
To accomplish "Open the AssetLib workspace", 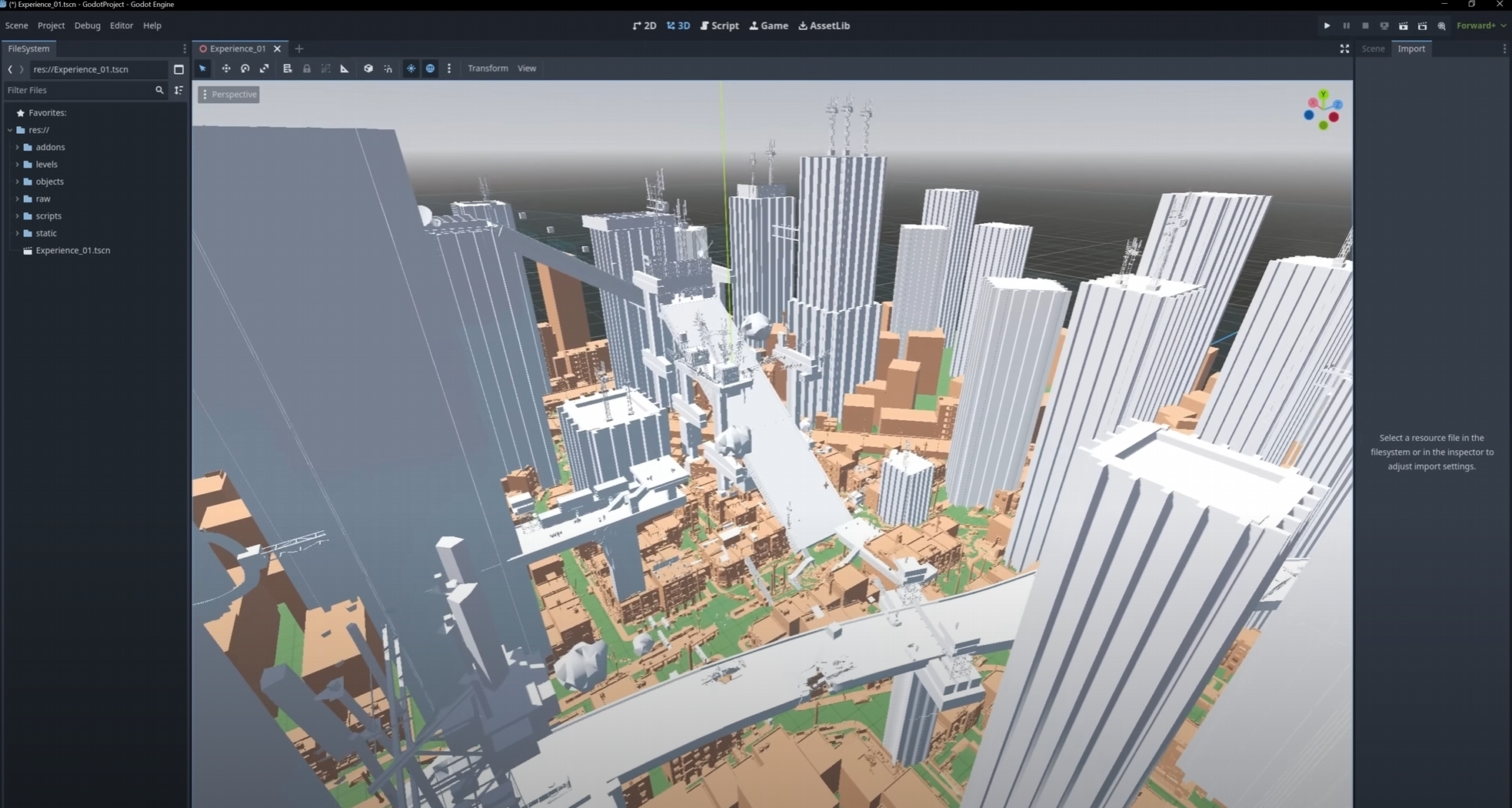I will pyautogui.click(x=824, y=25).
